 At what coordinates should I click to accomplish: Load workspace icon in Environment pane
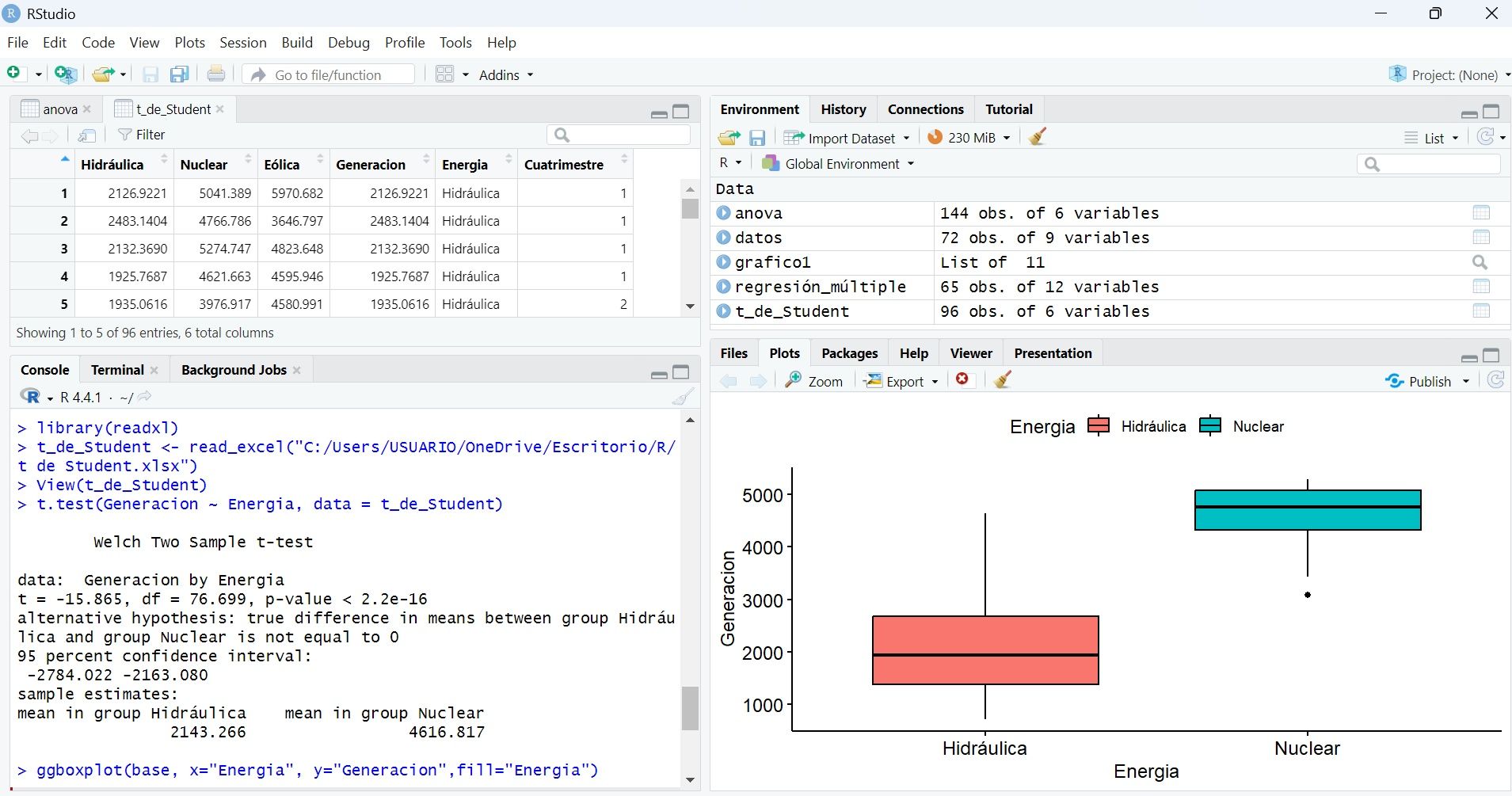coord(729,138)
